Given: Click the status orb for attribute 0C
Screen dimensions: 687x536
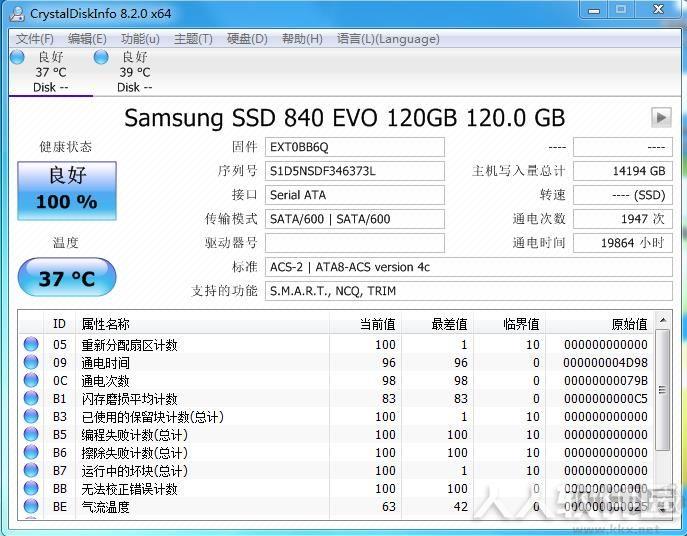Looking at the screenshot, I should [31, 380].
